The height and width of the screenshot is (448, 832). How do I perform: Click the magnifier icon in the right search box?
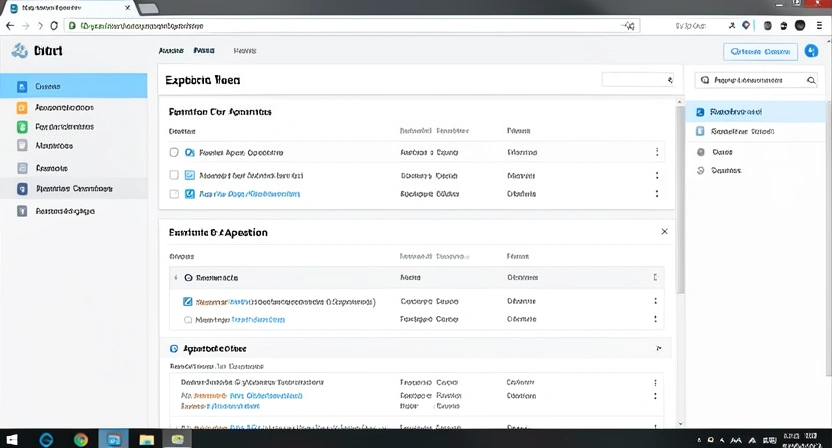click(x=706, y=80)
